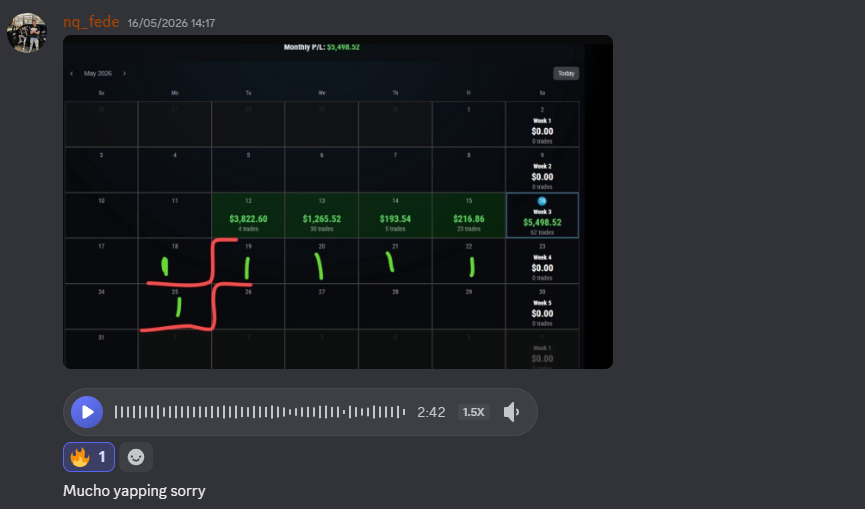Click the Today button in calendar image
865x509 pixels.
coord(566,73)
